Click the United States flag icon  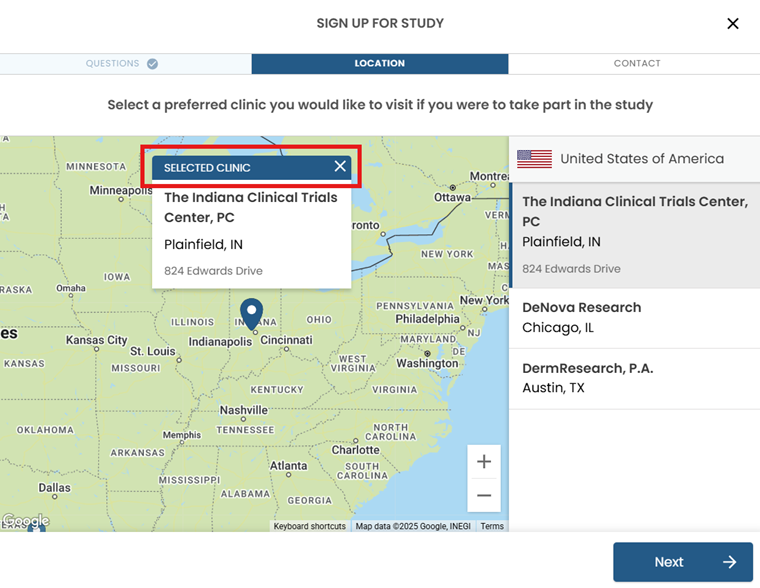pyautogui.click(x=534, y=159)
